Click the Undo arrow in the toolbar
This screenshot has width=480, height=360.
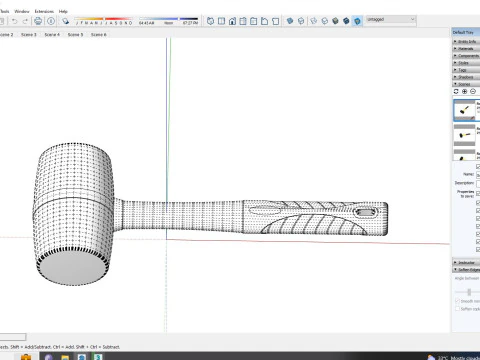click(x=14, y=21)
